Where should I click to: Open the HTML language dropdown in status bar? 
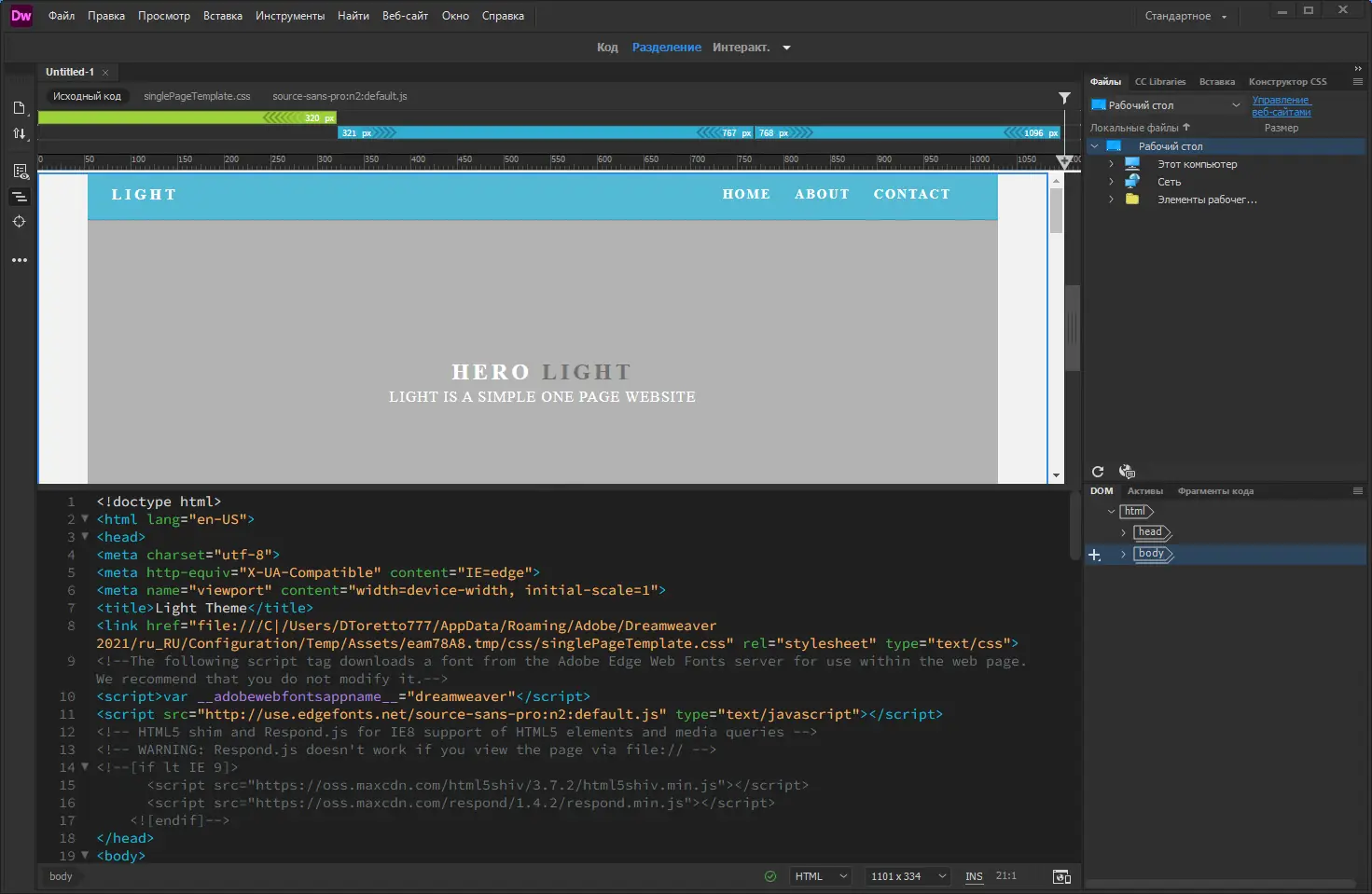pos(819,876)
